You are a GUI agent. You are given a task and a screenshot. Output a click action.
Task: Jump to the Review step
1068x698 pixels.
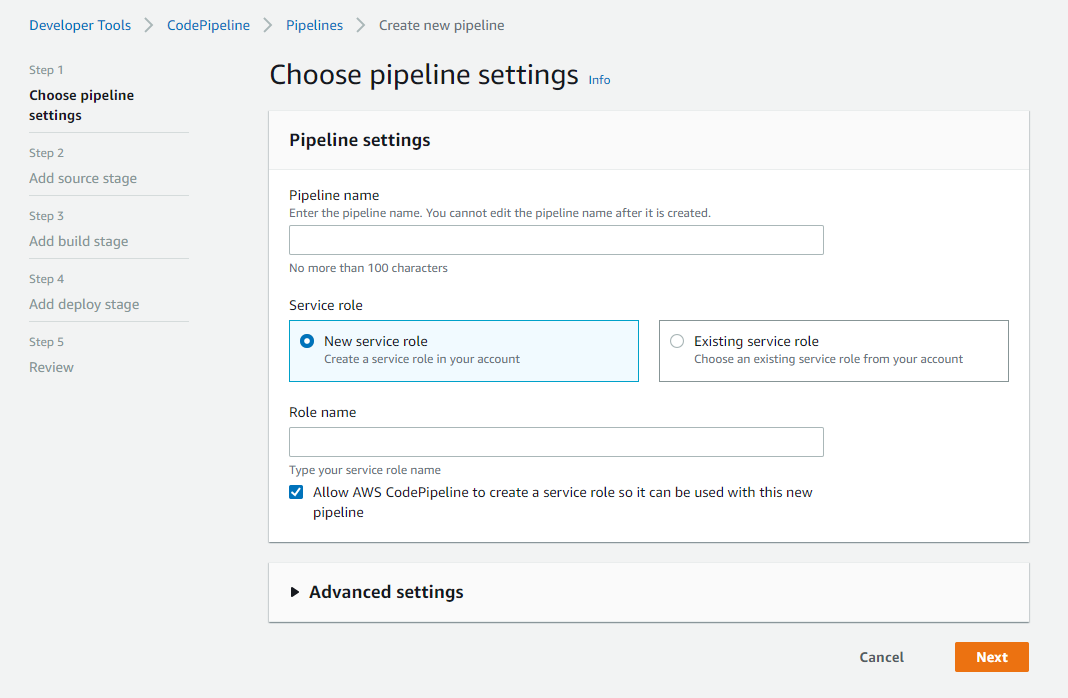51,367
